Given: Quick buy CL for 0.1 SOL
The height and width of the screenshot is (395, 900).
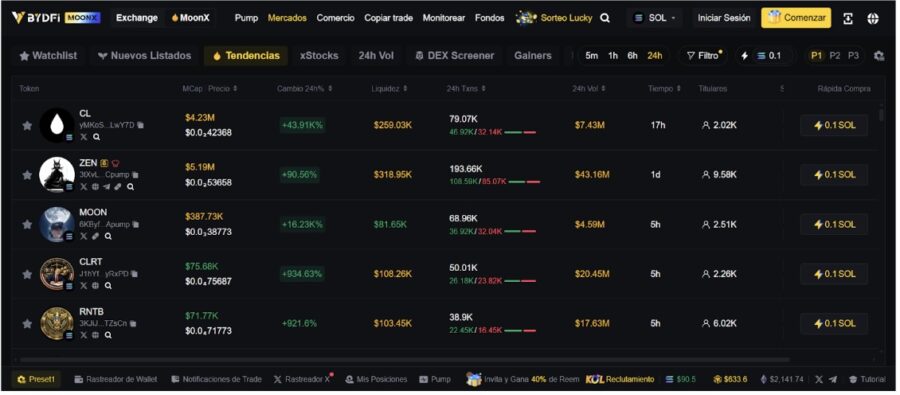Looking at the screenshot, I should click(834, 125).
